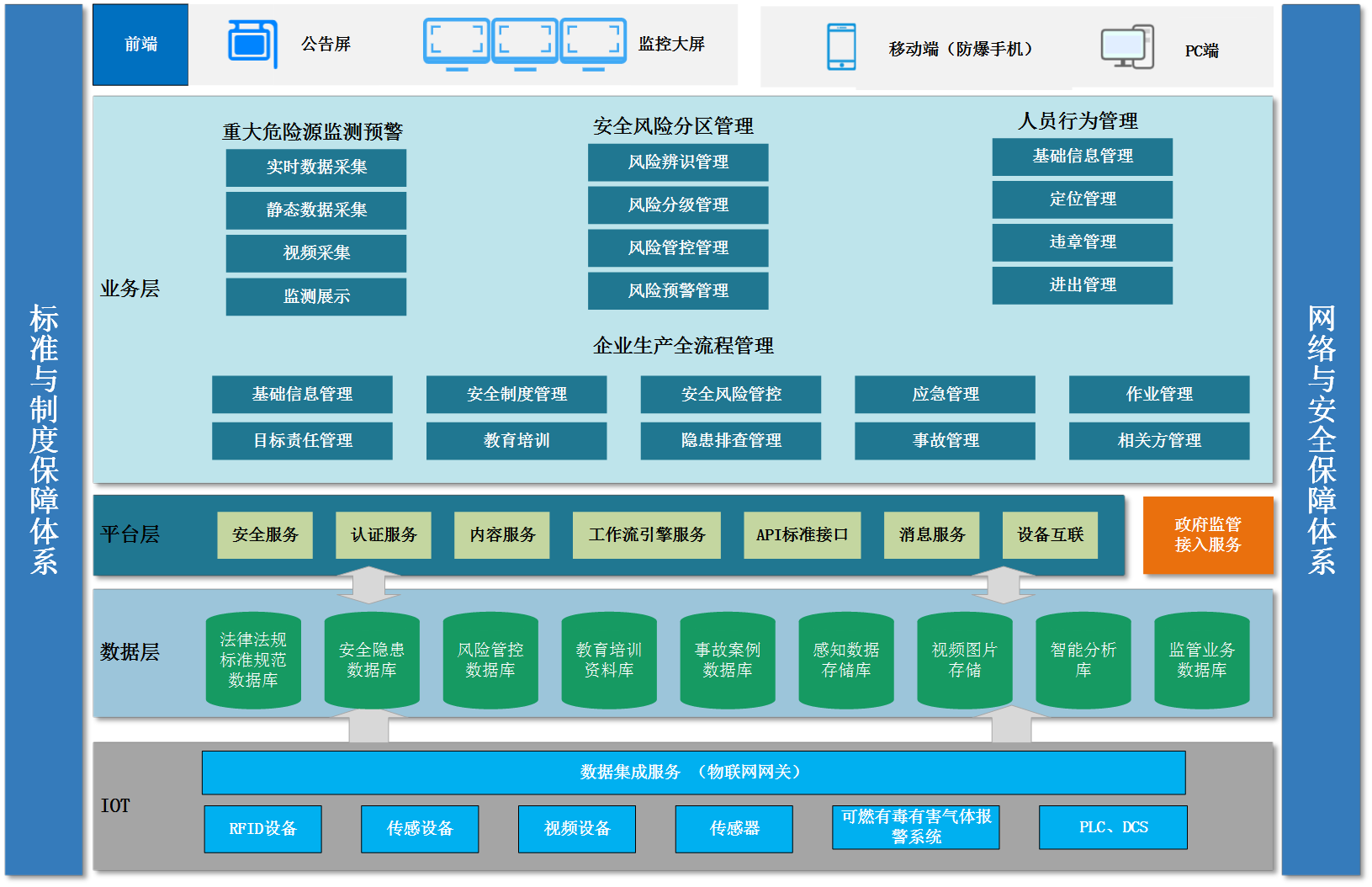The height and width of the screenshot is (887, 1372).
Task: Click the PLC、DCS device box
Action: tap(1113, 828)
